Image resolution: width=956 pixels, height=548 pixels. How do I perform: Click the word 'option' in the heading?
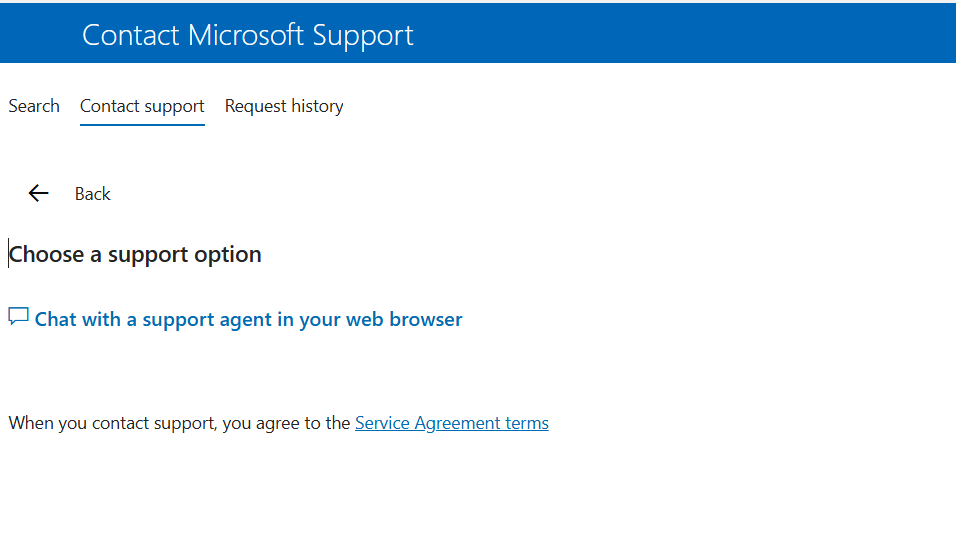point(228,254)
